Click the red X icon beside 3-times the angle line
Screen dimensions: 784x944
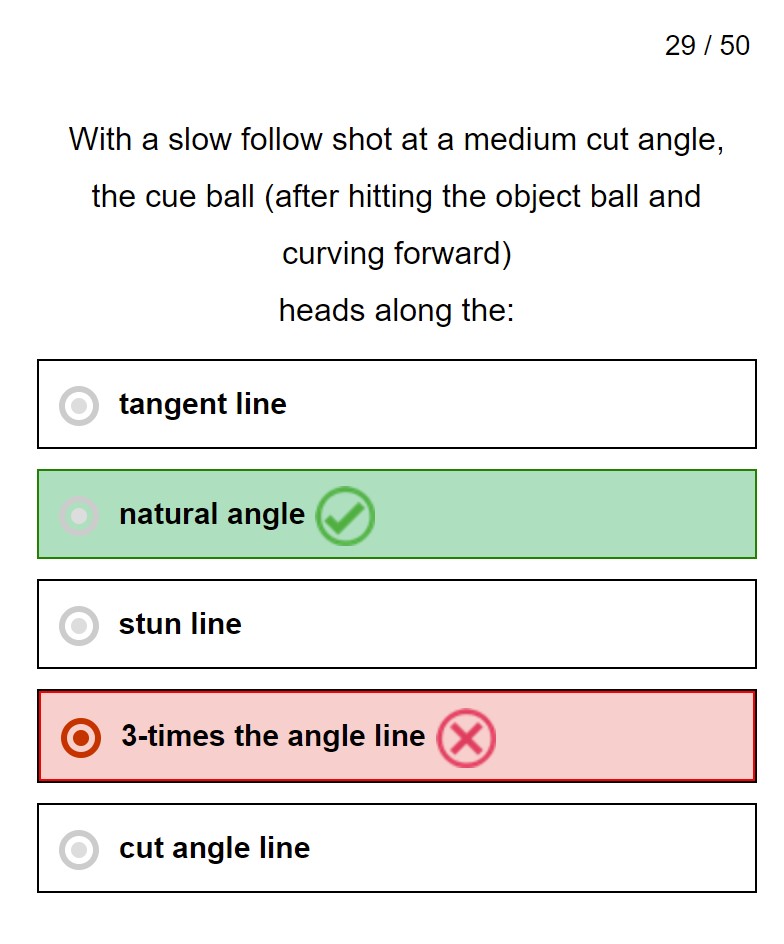(x=466, y=738)
